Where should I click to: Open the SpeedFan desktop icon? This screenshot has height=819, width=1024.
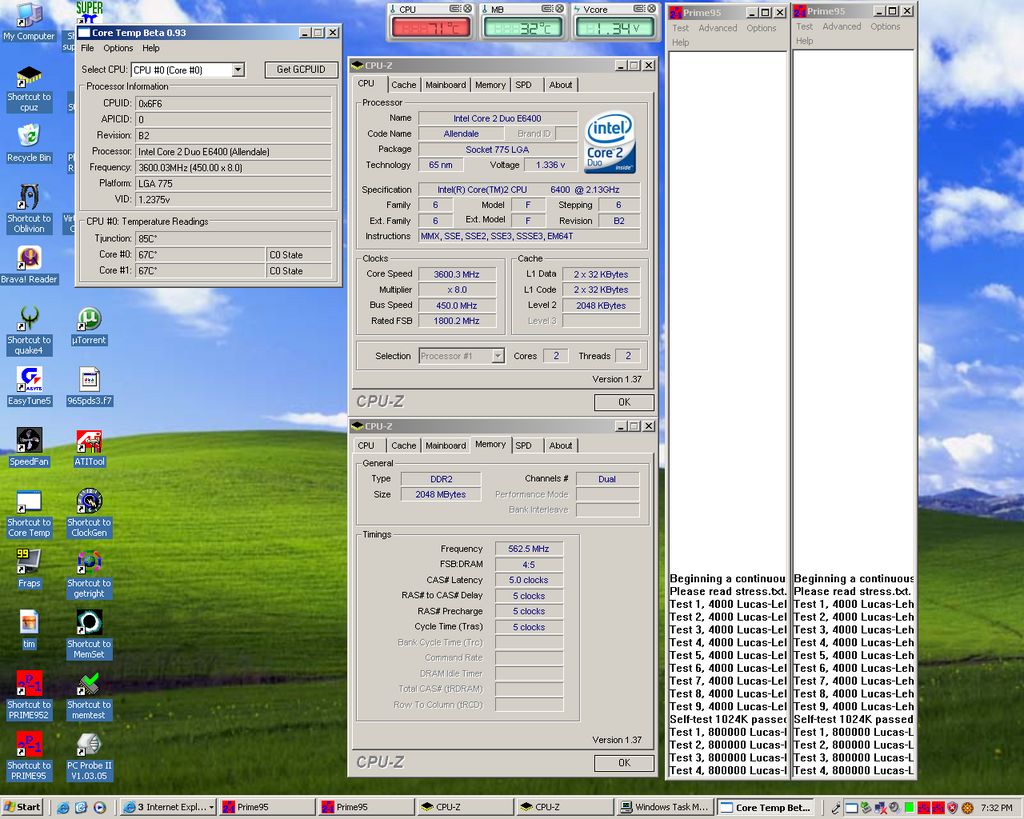[x=29, y=442]
